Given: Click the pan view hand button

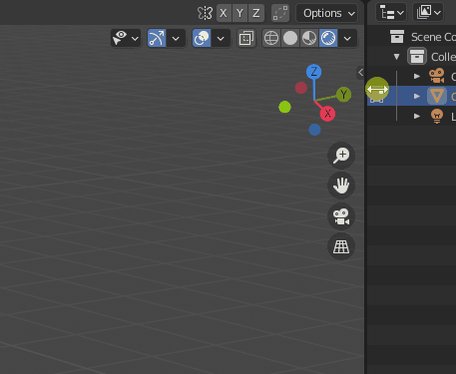Looking at the screenshot, I should tap(341, 185).
